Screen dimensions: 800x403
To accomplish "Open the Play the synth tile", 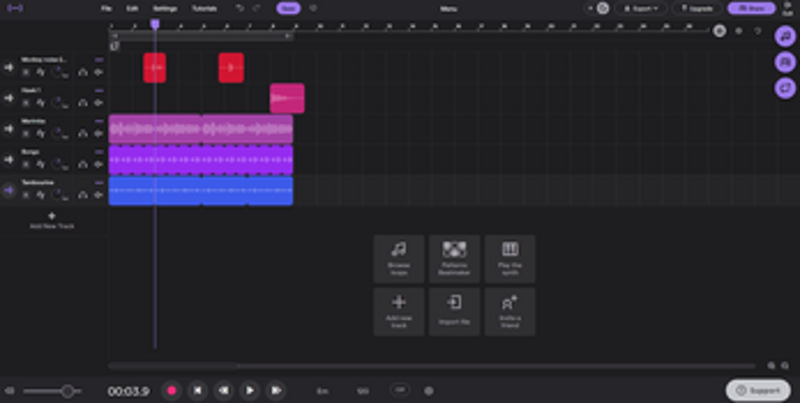I will [510, 259].
